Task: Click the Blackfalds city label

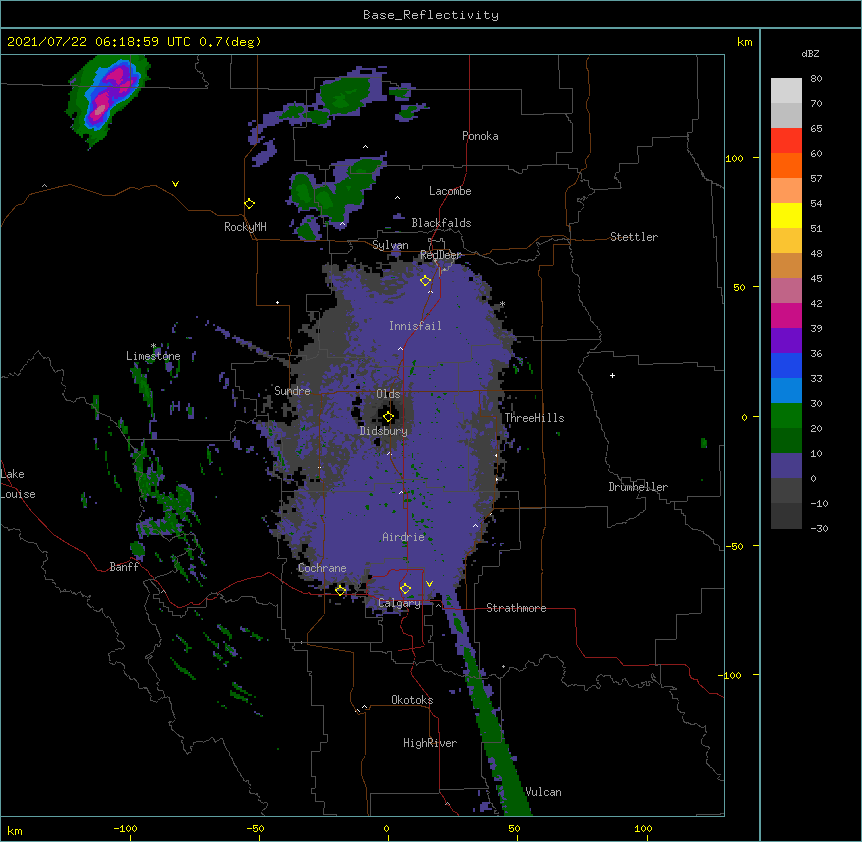Action: [x=441, y=223]
